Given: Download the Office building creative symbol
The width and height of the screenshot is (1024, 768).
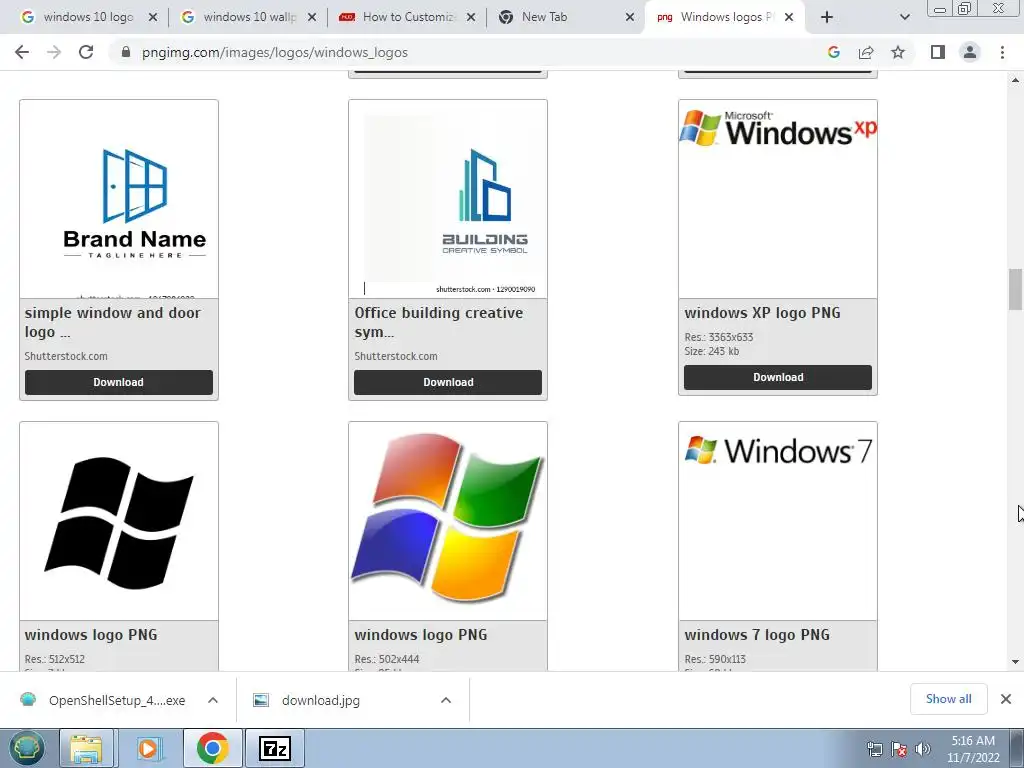Looking at the screenshot, I should pyautogui.click(x=448, y=382).
